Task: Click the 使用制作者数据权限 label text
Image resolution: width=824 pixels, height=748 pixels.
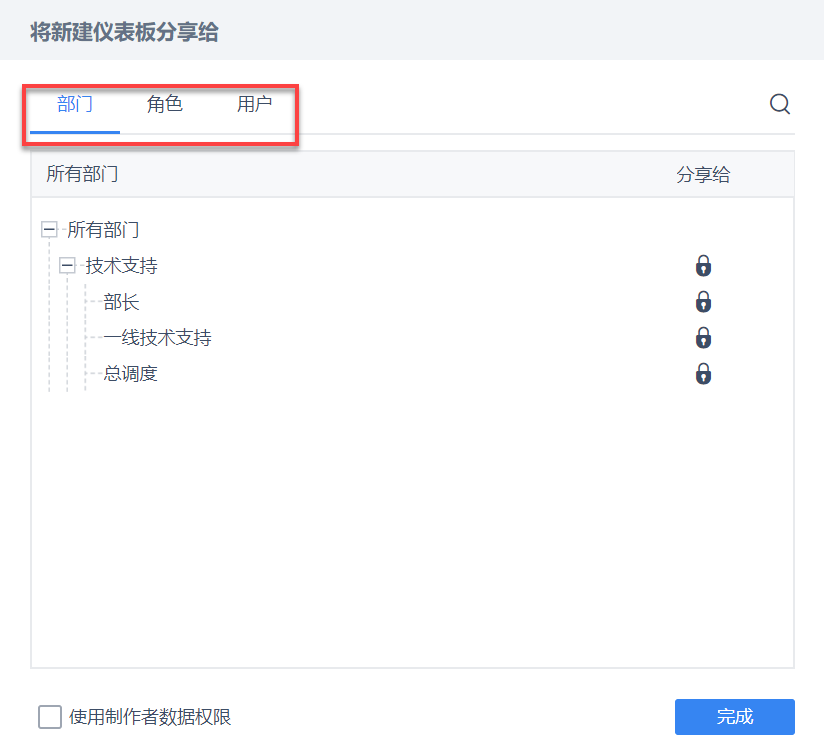Action: point(150,717)
